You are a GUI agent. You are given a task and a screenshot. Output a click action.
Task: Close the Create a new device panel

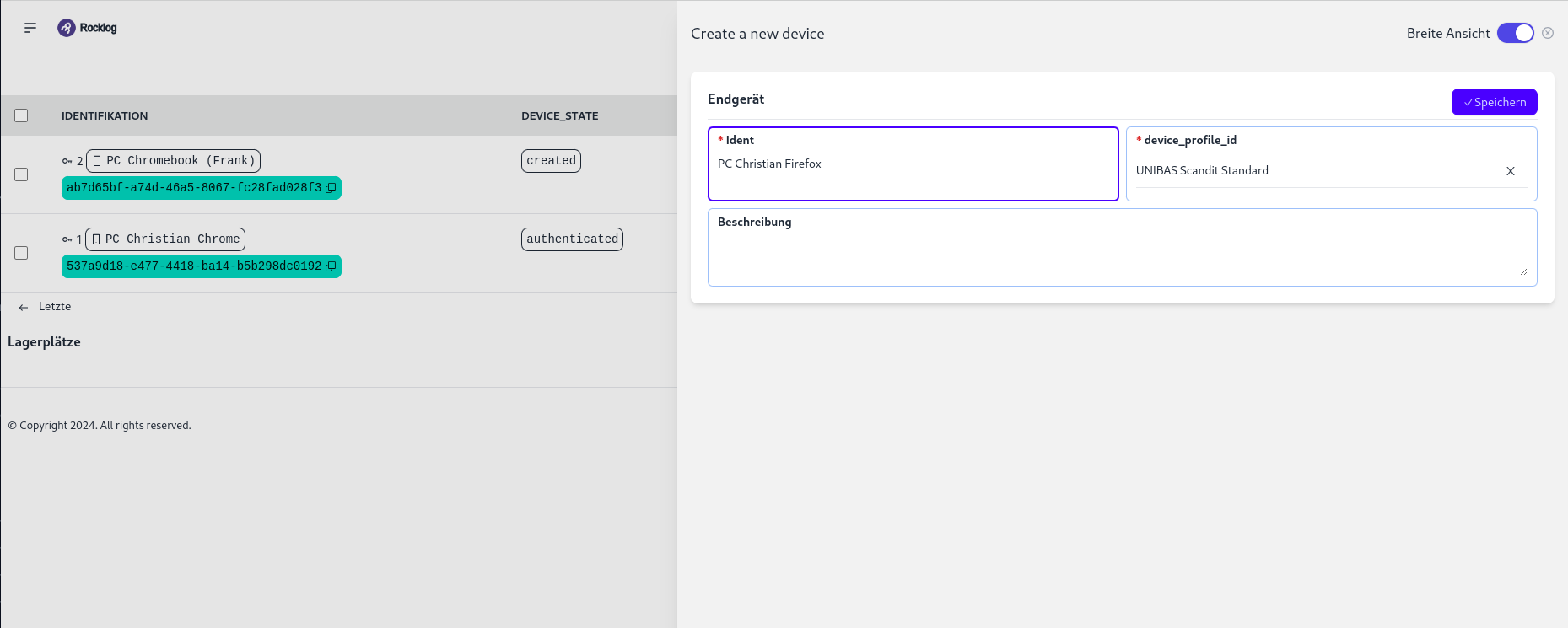[x=1547, y=33]
